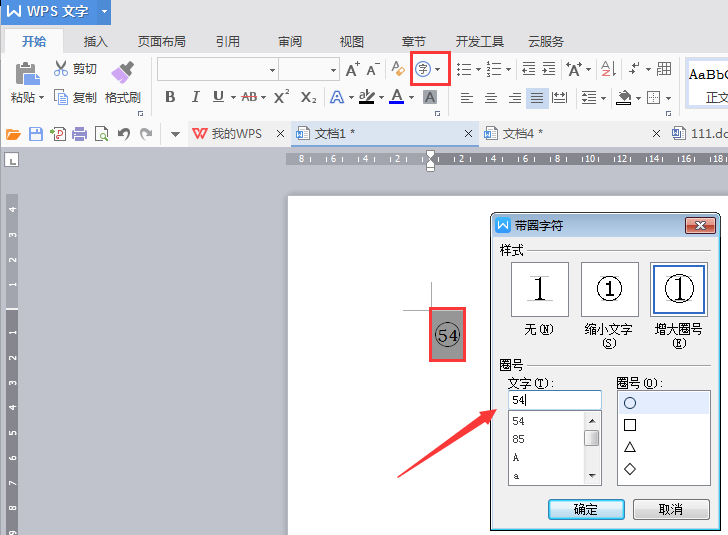Toggle bold formatting

(x=170, y=97)
